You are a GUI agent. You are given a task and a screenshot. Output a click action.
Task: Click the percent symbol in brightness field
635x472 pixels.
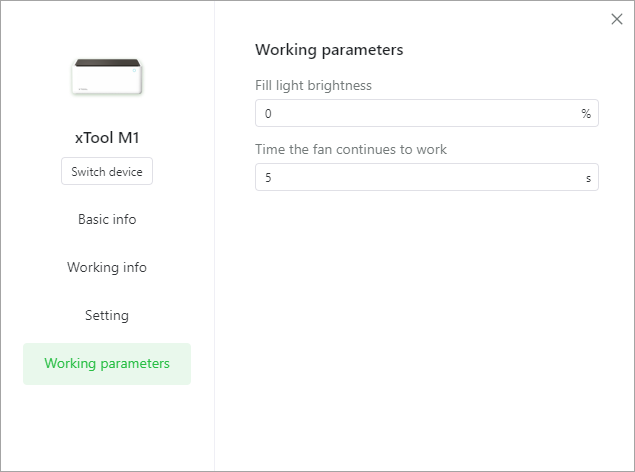(586, 113)
